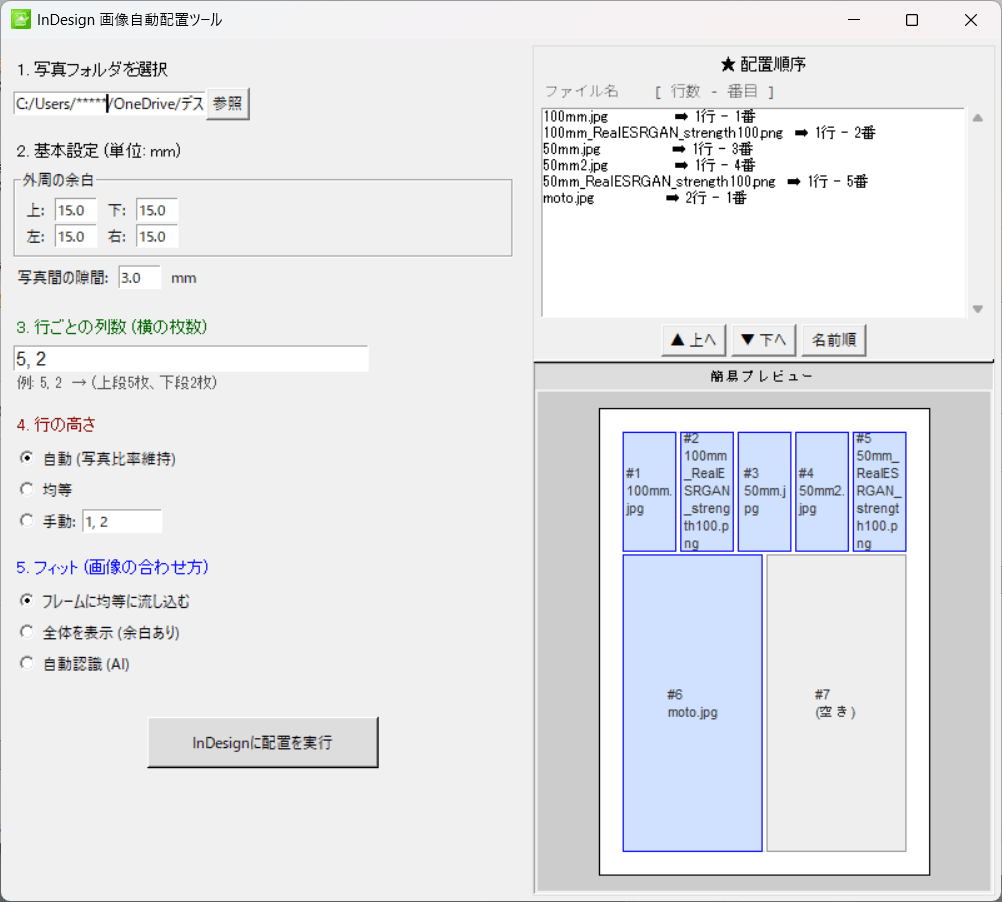The height and width of the screenshot is (902, 1002).
Task: Move item down with ▼下へ button
Action: point(764,340)
